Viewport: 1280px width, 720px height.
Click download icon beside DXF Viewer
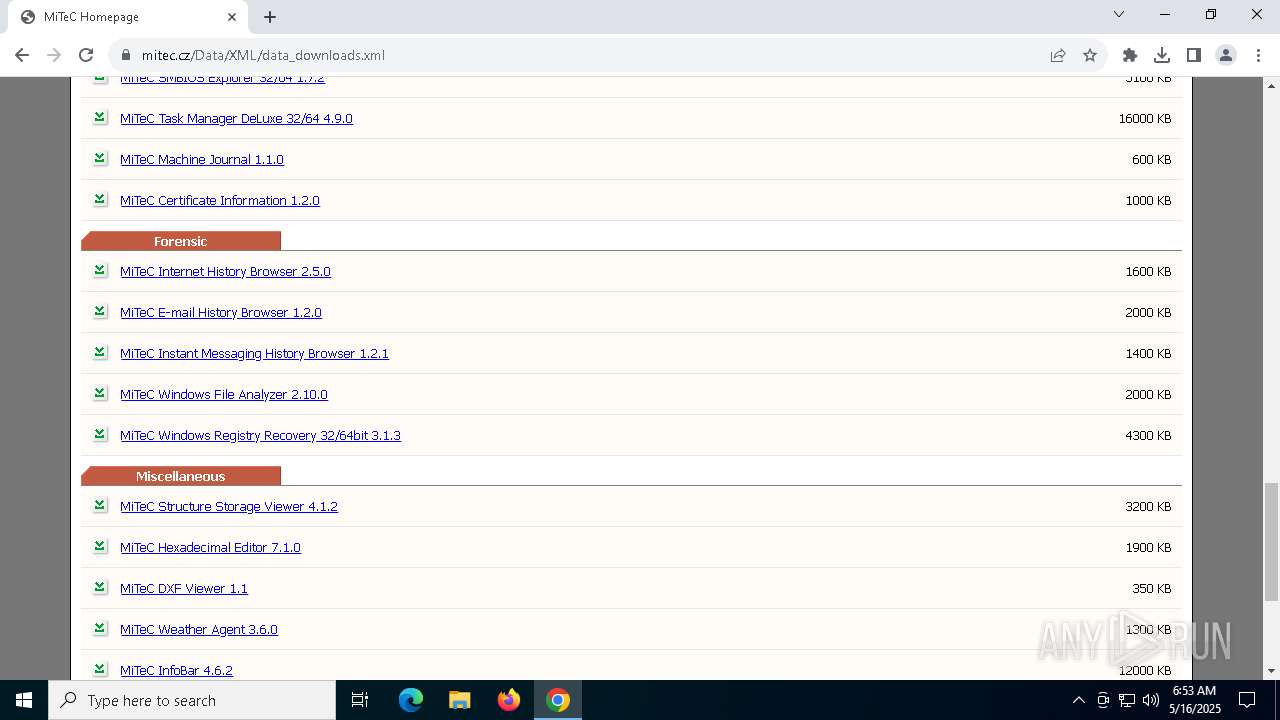100,587
